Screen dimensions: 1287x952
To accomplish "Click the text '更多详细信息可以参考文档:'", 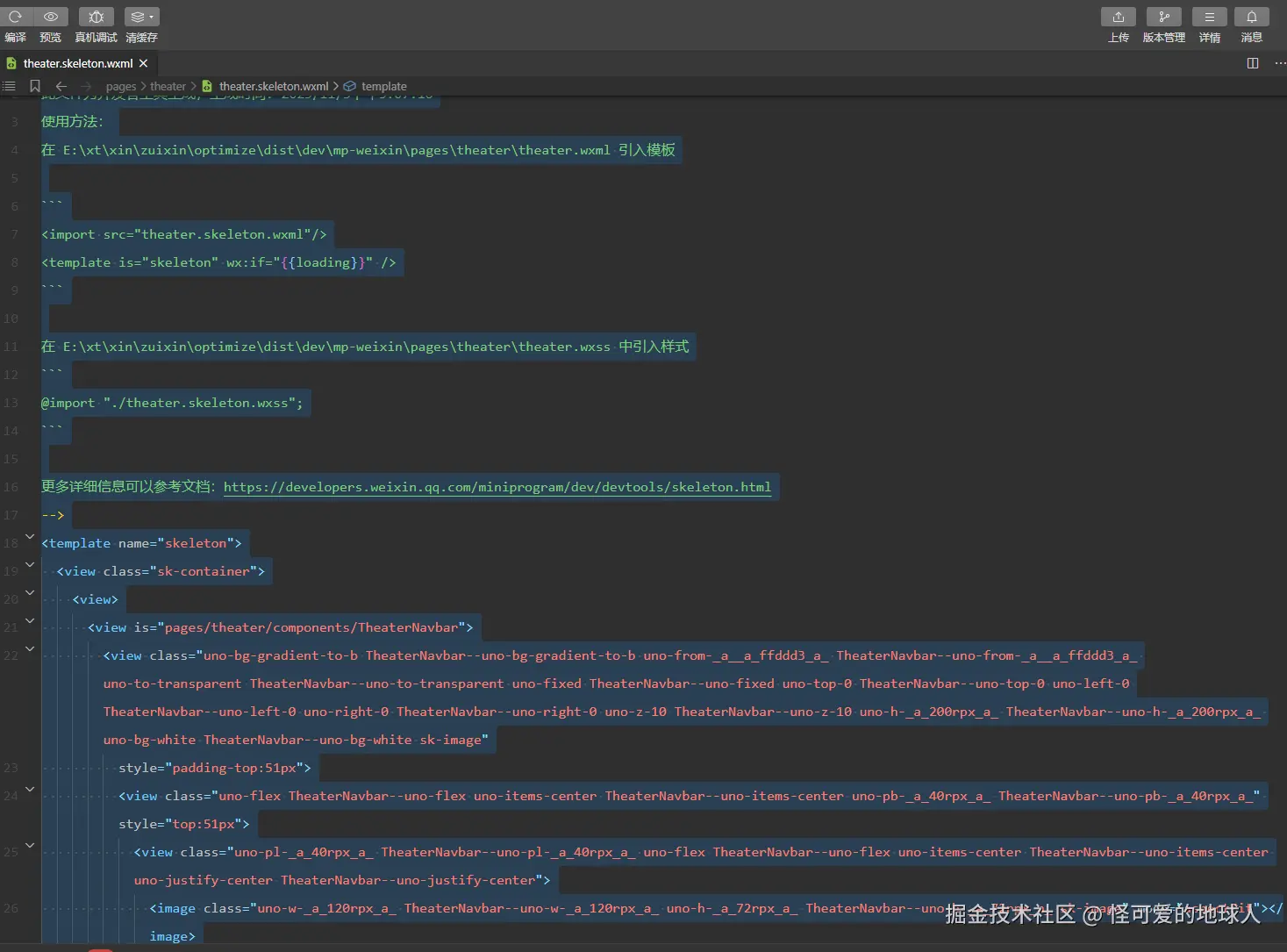I will [128, 487].
